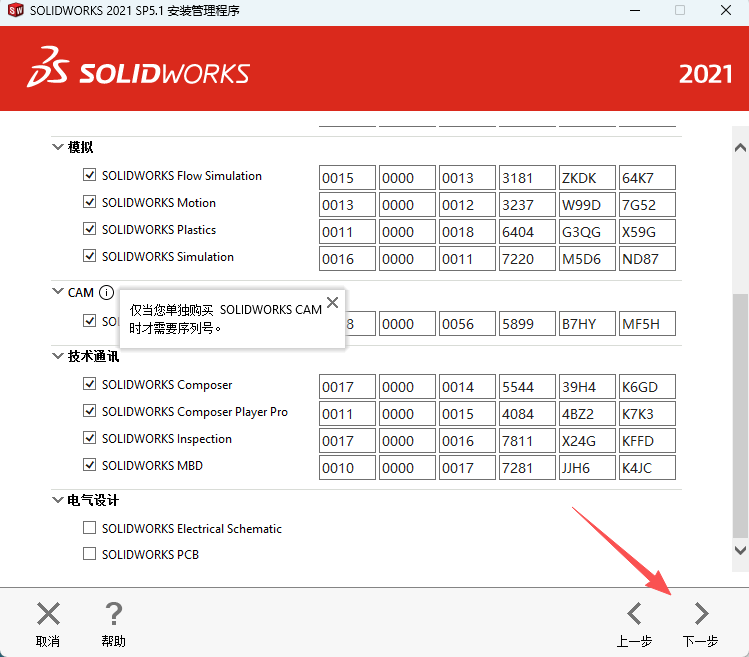749x657 pixels.
Task: Uncheck SOLIDWORKS Flow Simulation
Action: 89,175
